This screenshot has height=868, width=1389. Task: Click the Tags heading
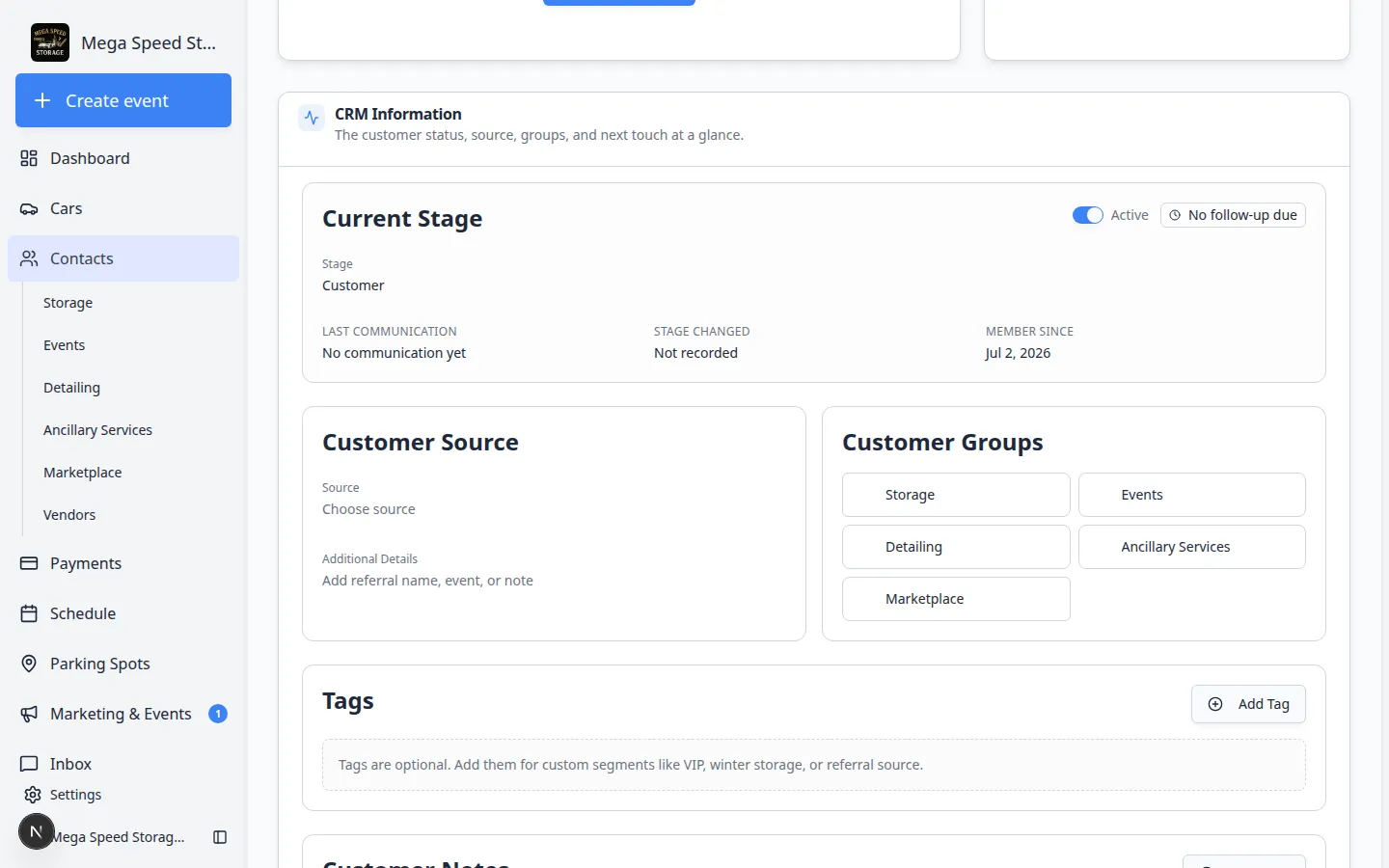pos(348,701)
